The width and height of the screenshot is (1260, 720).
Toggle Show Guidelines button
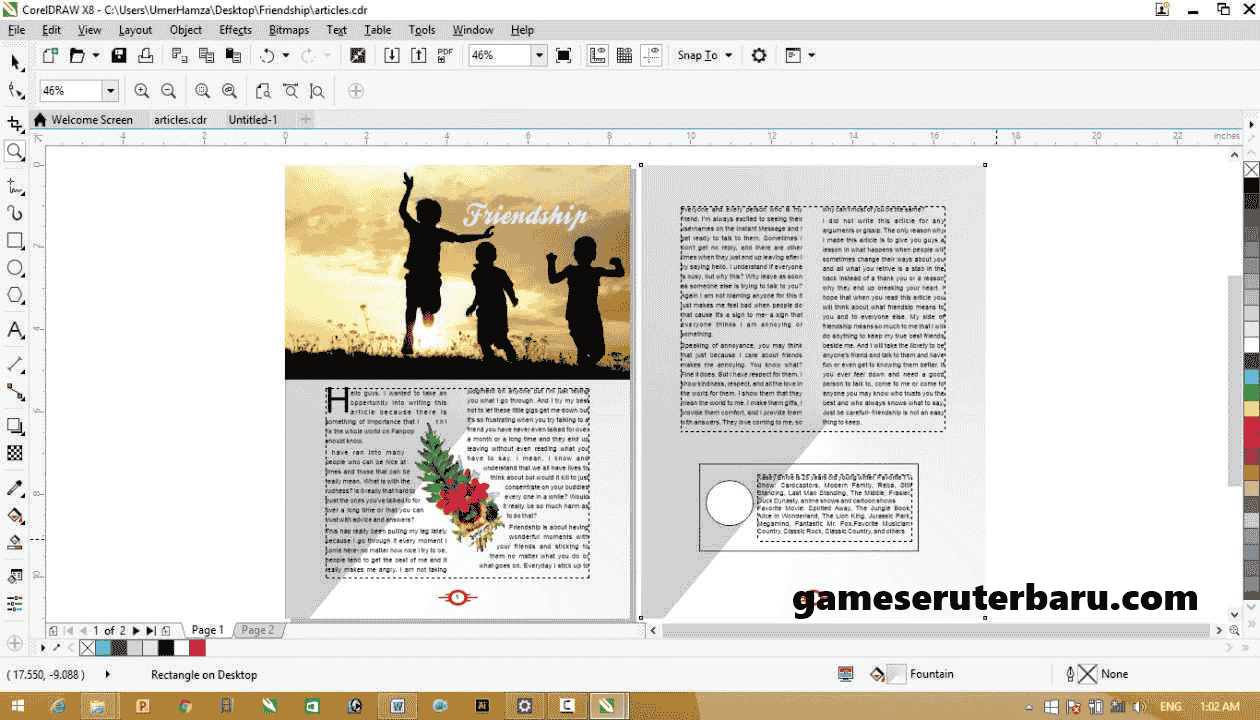click(x=652, y=55)
